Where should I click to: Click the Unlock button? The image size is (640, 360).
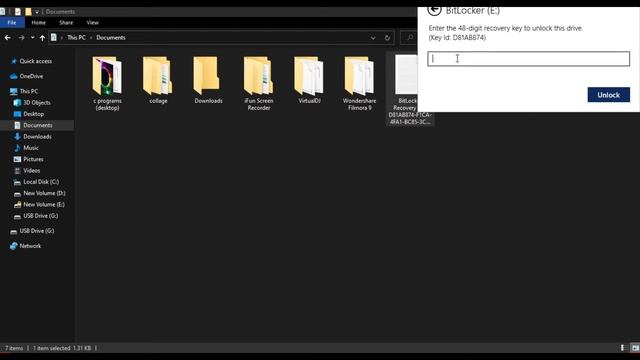(609, 95)
